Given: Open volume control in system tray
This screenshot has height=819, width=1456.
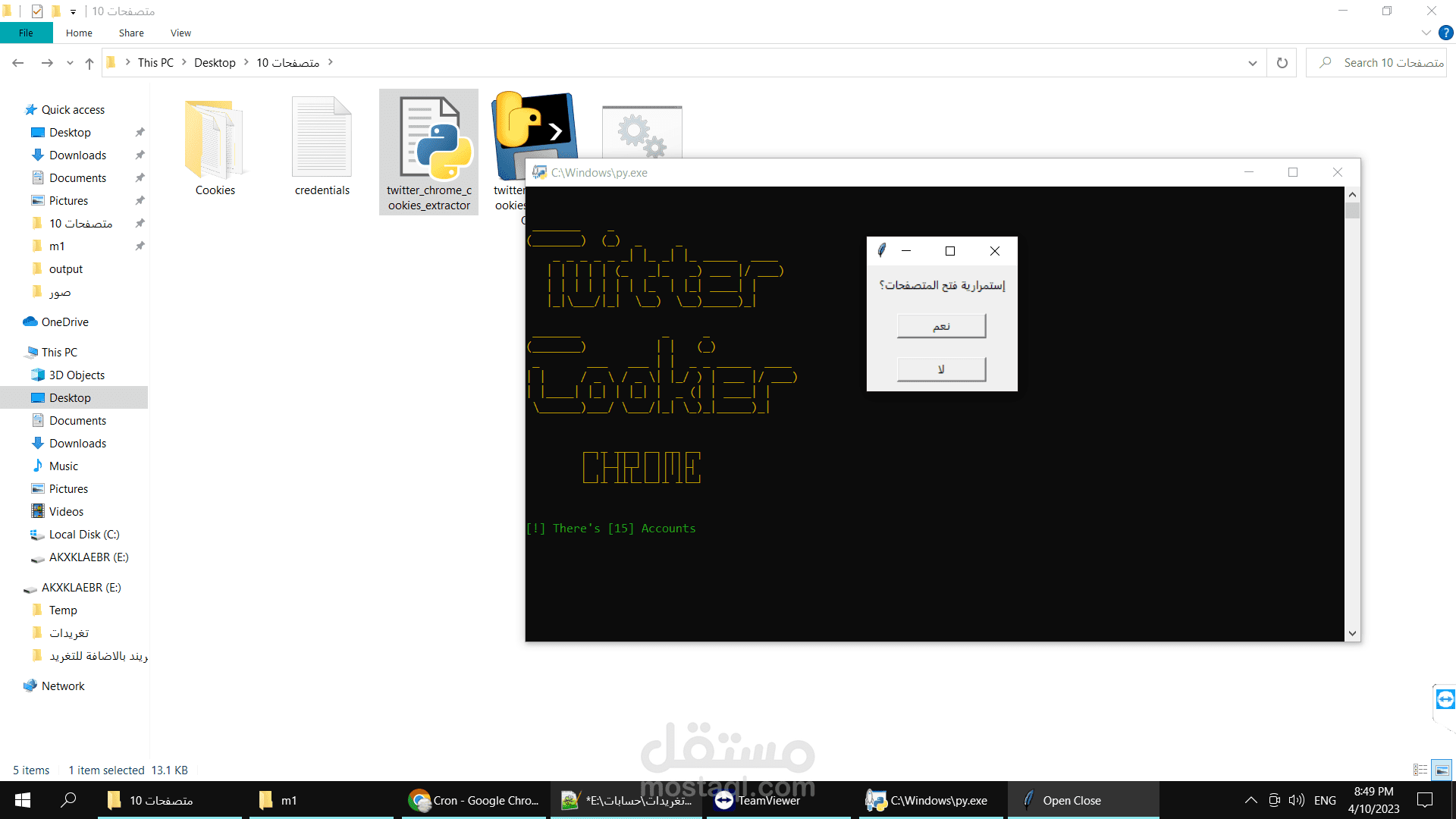Looking at the screenshot, I should pyautogui.click(x=1297, y=800).
